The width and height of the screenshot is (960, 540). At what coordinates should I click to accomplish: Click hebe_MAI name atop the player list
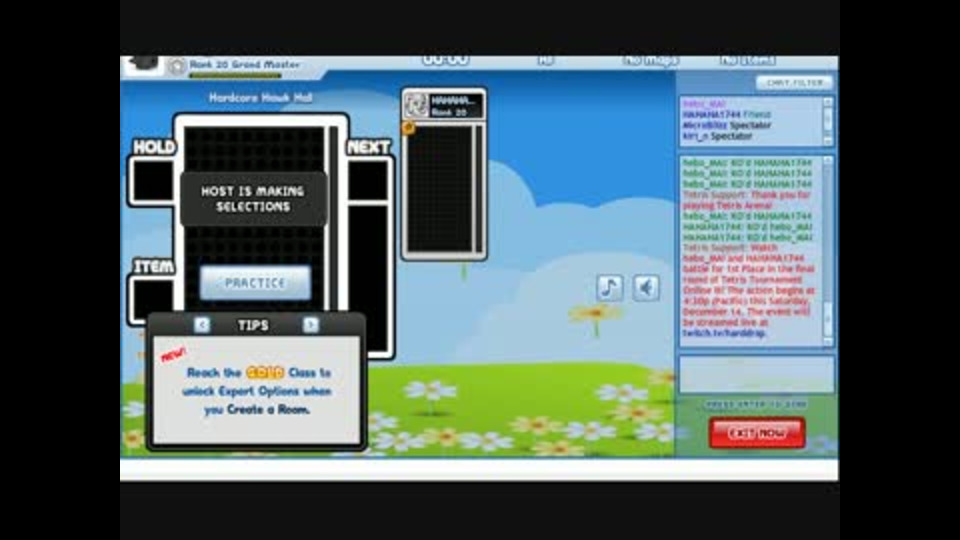704,104
